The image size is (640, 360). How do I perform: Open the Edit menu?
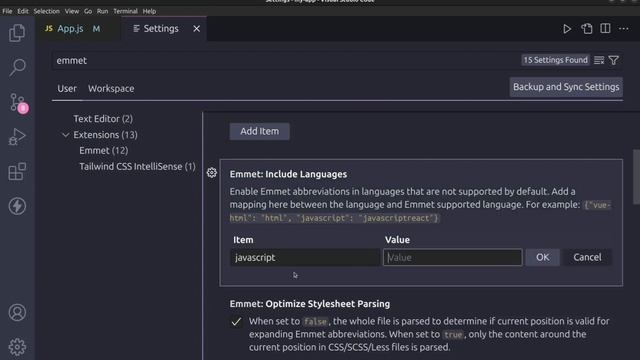point(23,11)
